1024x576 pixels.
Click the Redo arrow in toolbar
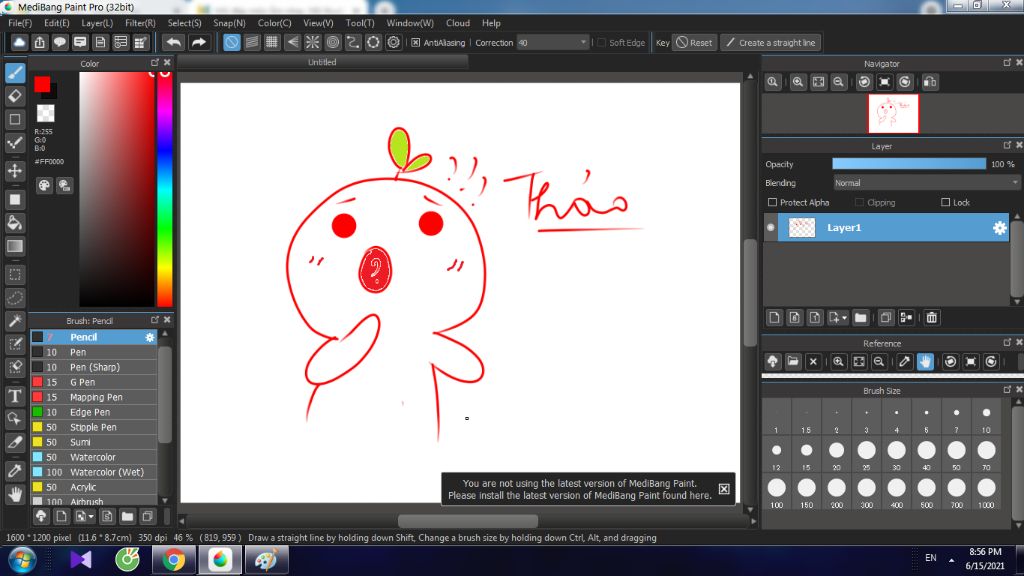199,42
